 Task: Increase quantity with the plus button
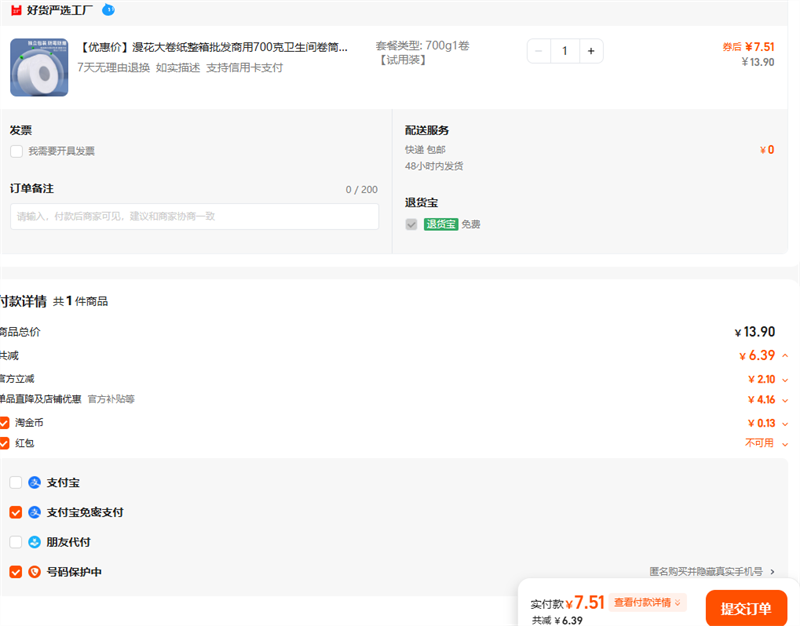590,51
